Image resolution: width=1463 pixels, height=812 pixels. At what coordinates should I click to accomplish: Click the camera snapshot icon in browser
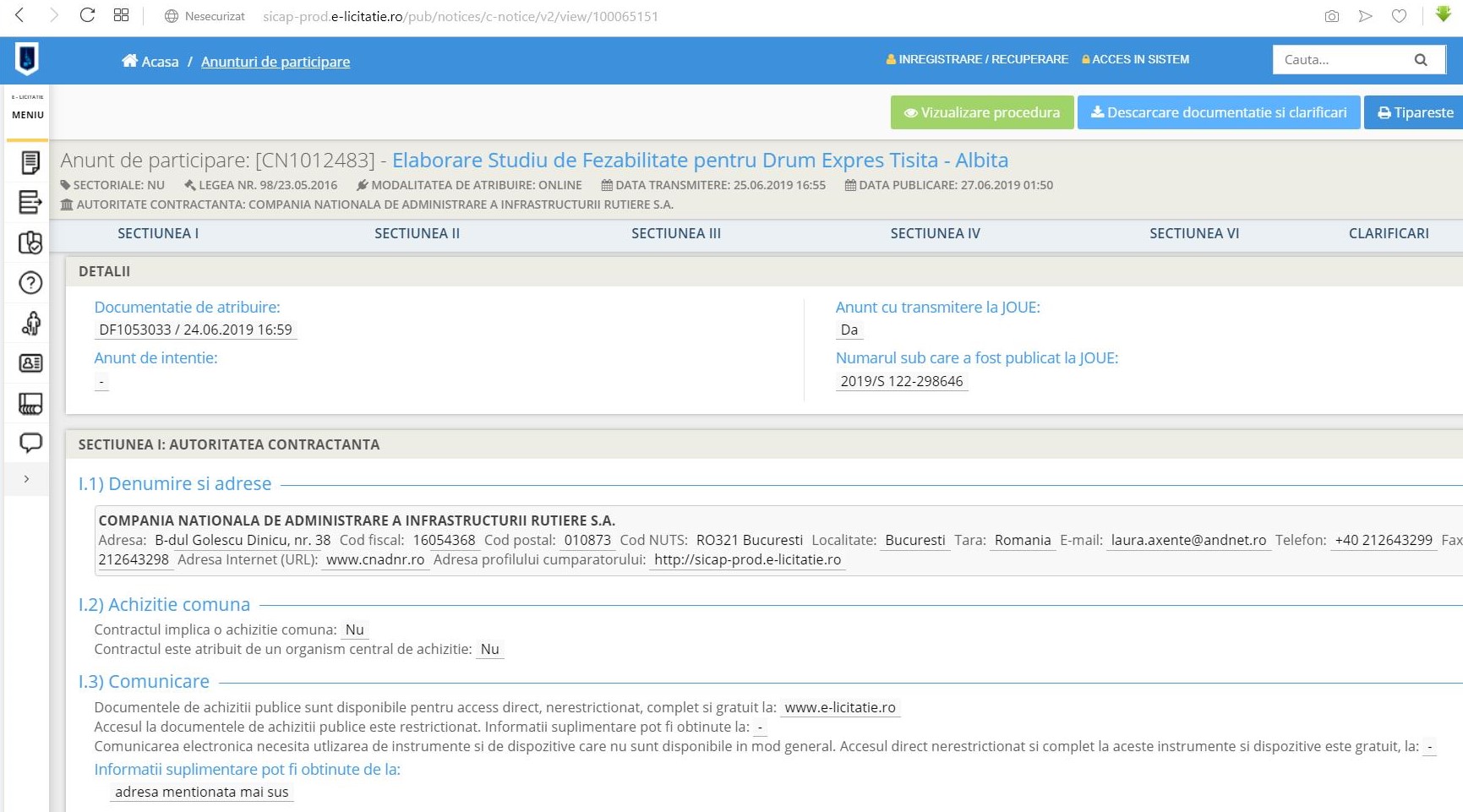[1332, 16]
